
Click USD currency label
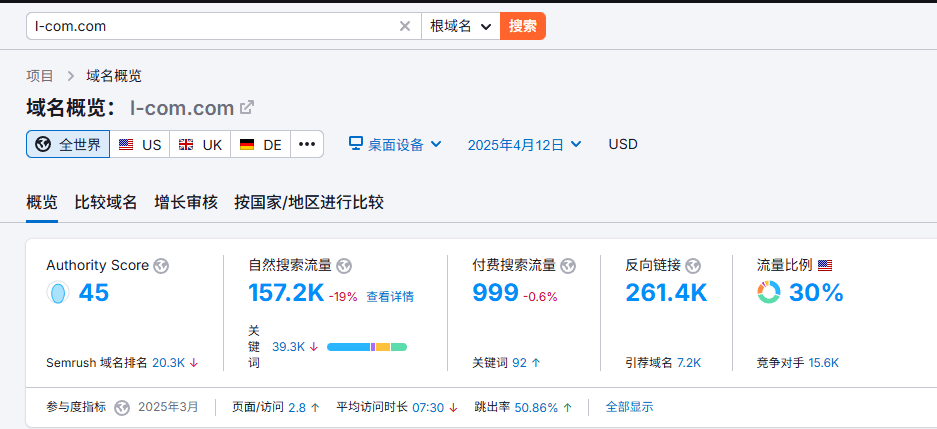click(x=623, y=144)
